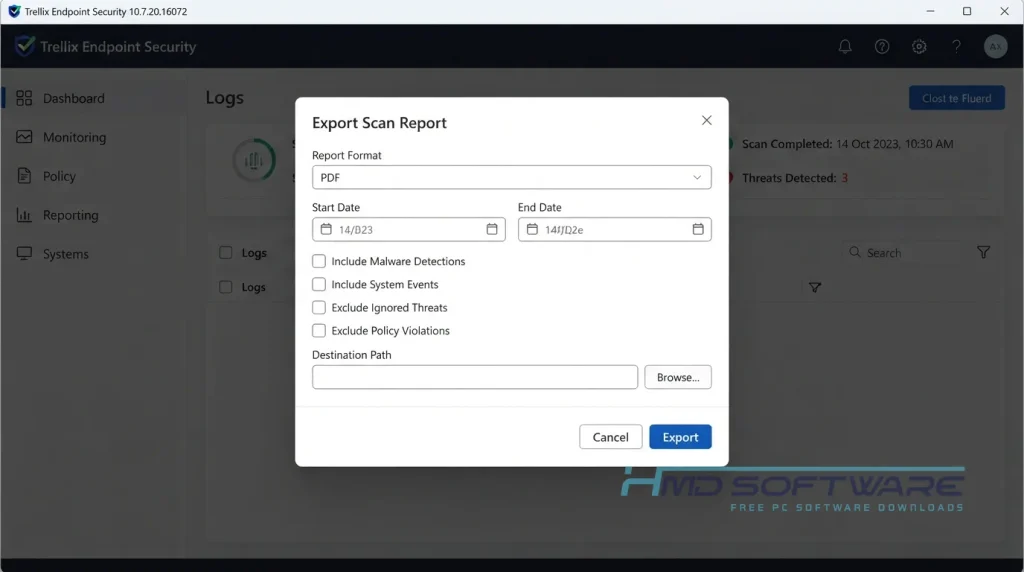Click the Start Date input field
This screenshot has height=572, width=1024.
[x=408, y=230]
